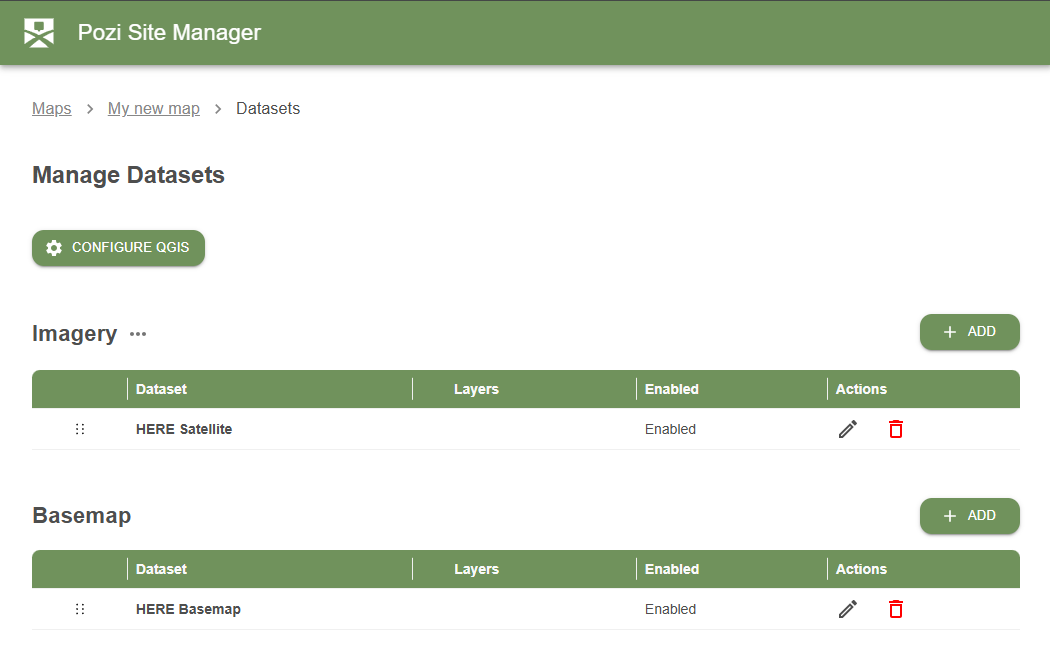Select the Datasets breadcrumb item
Viewport: 1050px width, 652px height.
[267, 108]
